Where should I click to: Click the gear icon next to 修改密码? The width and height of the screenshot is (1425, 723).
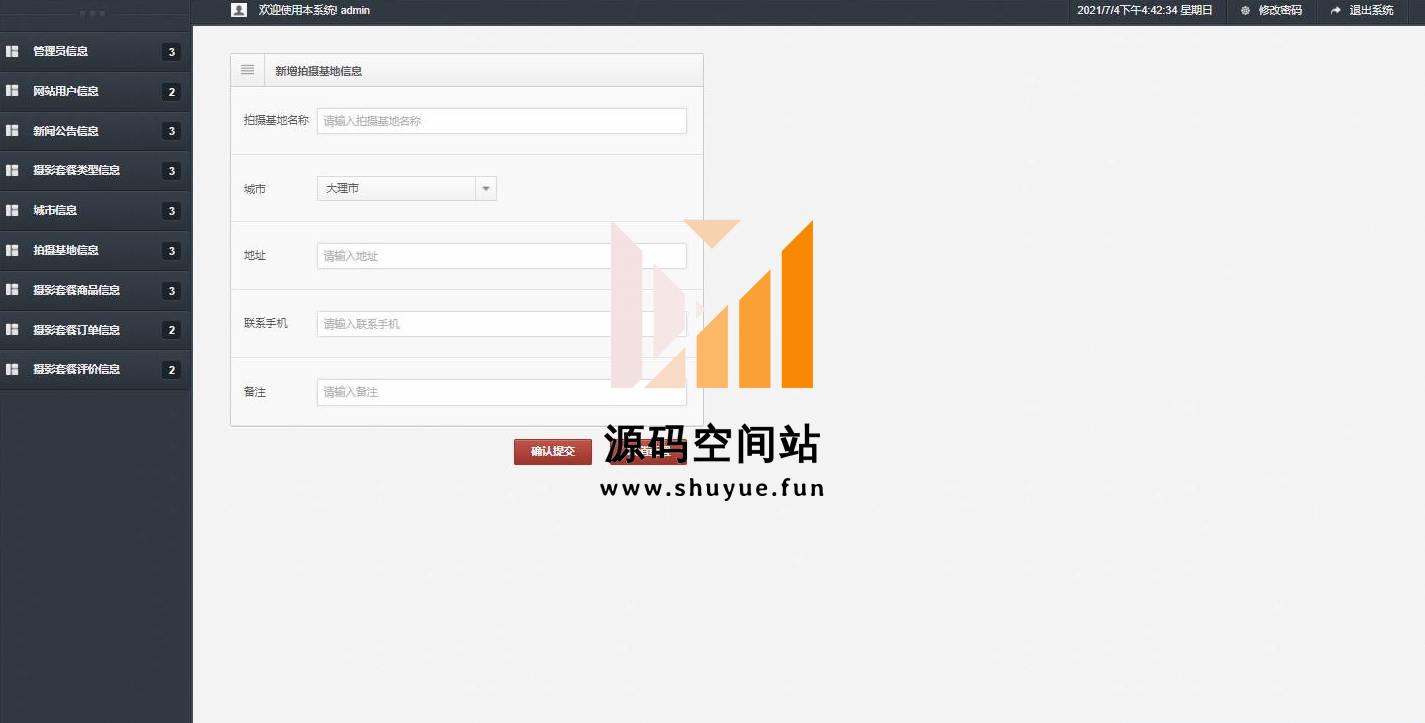tap(1245, 11)
